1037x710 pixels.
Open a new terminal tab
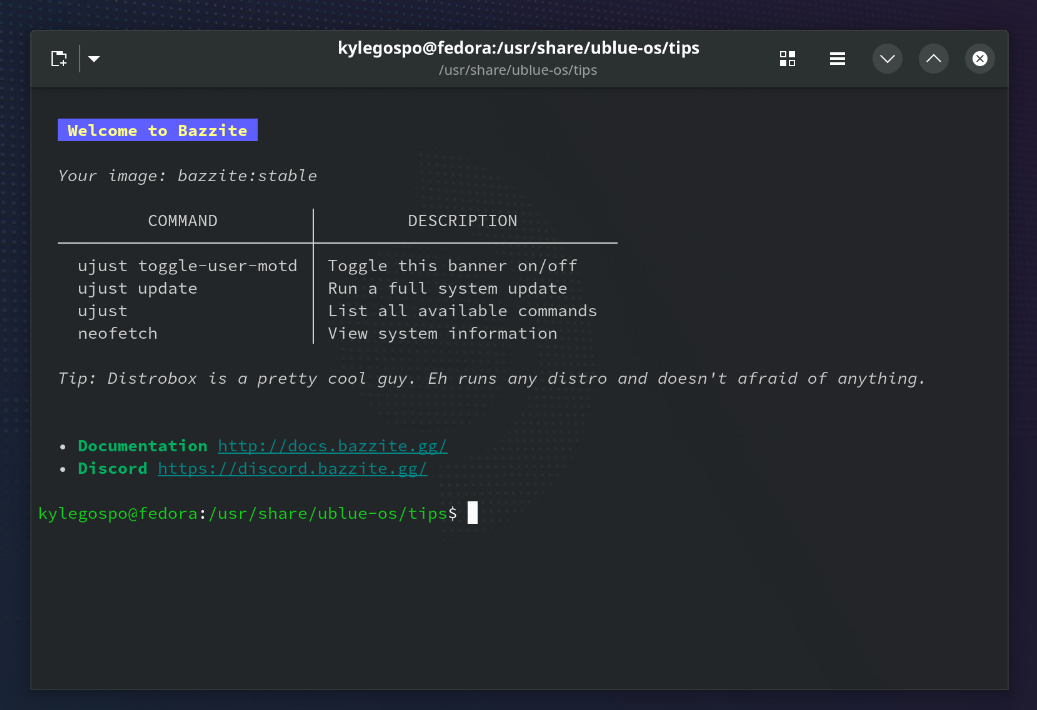point(59,59)
